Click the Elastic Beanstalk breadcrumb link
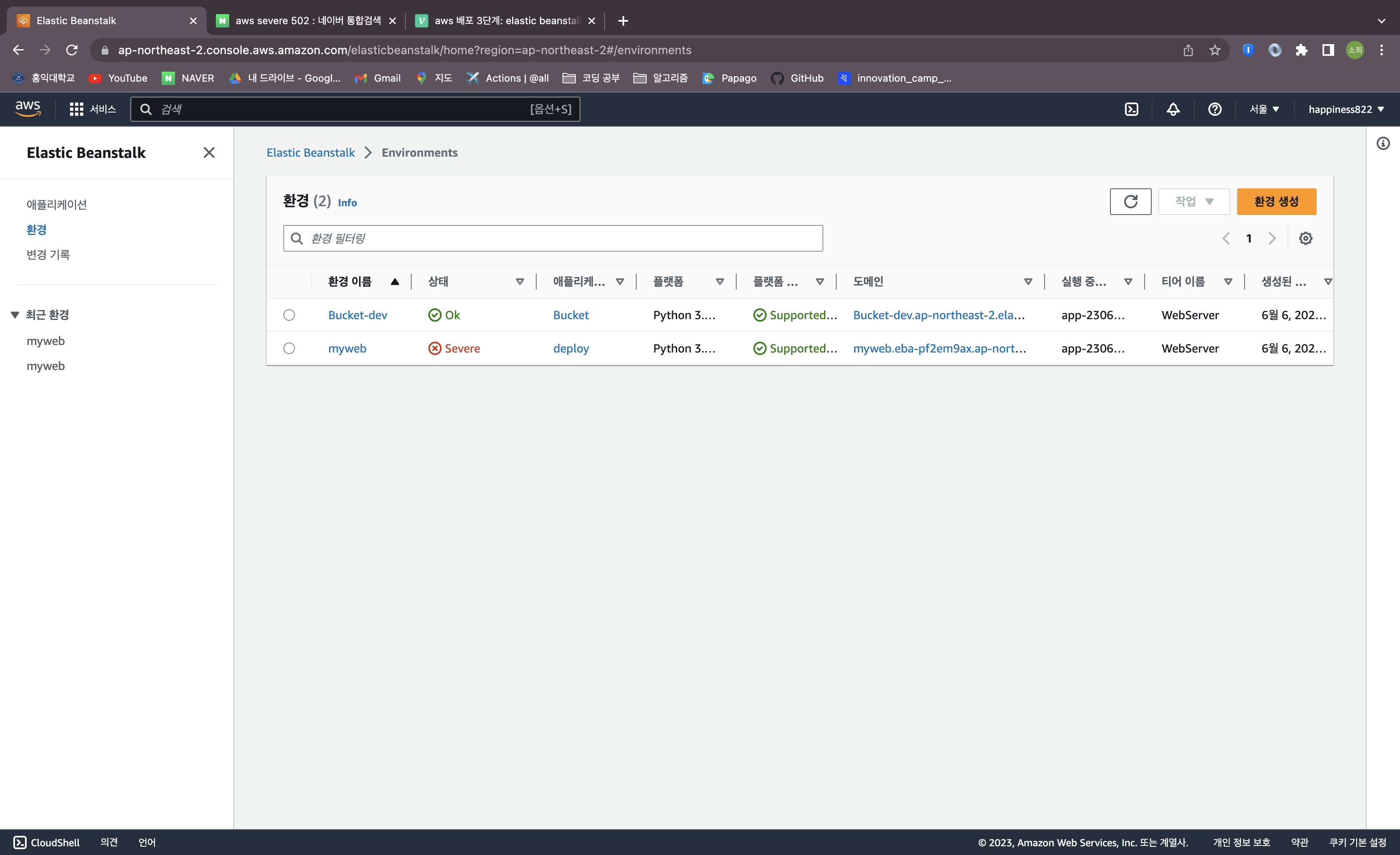The image size is (1400, 855). coord(310,152)
